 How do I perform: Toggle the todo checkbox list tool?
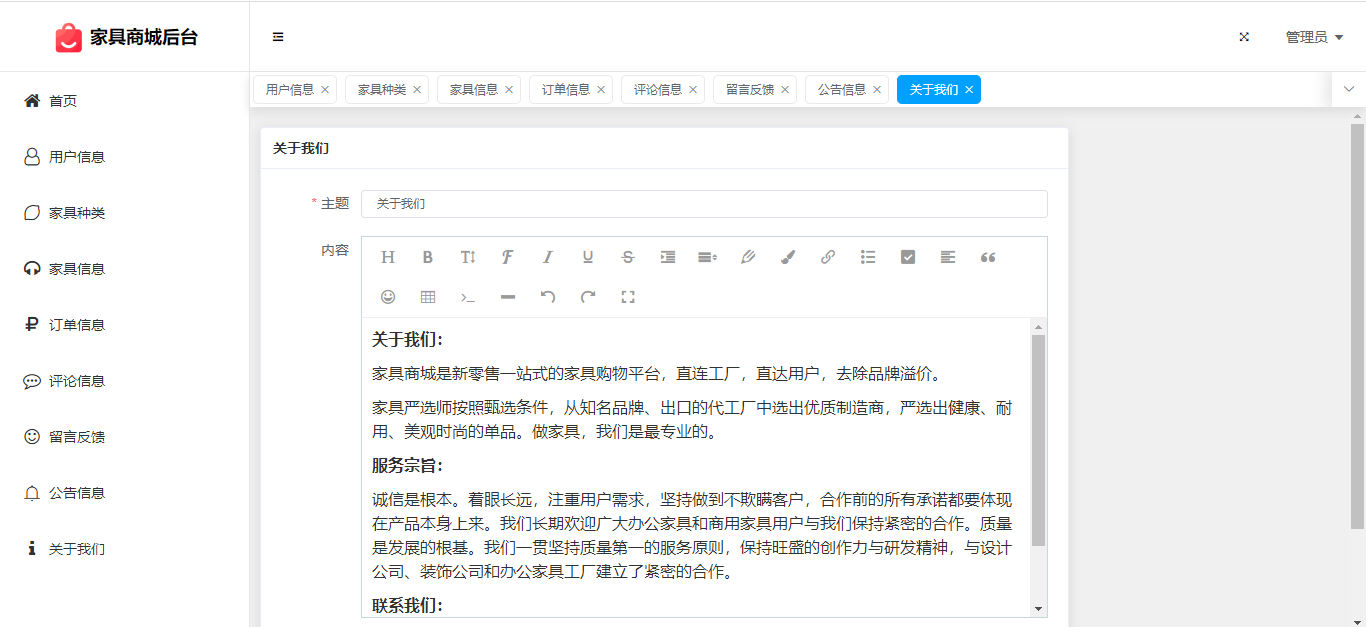(x=908, y=257)
